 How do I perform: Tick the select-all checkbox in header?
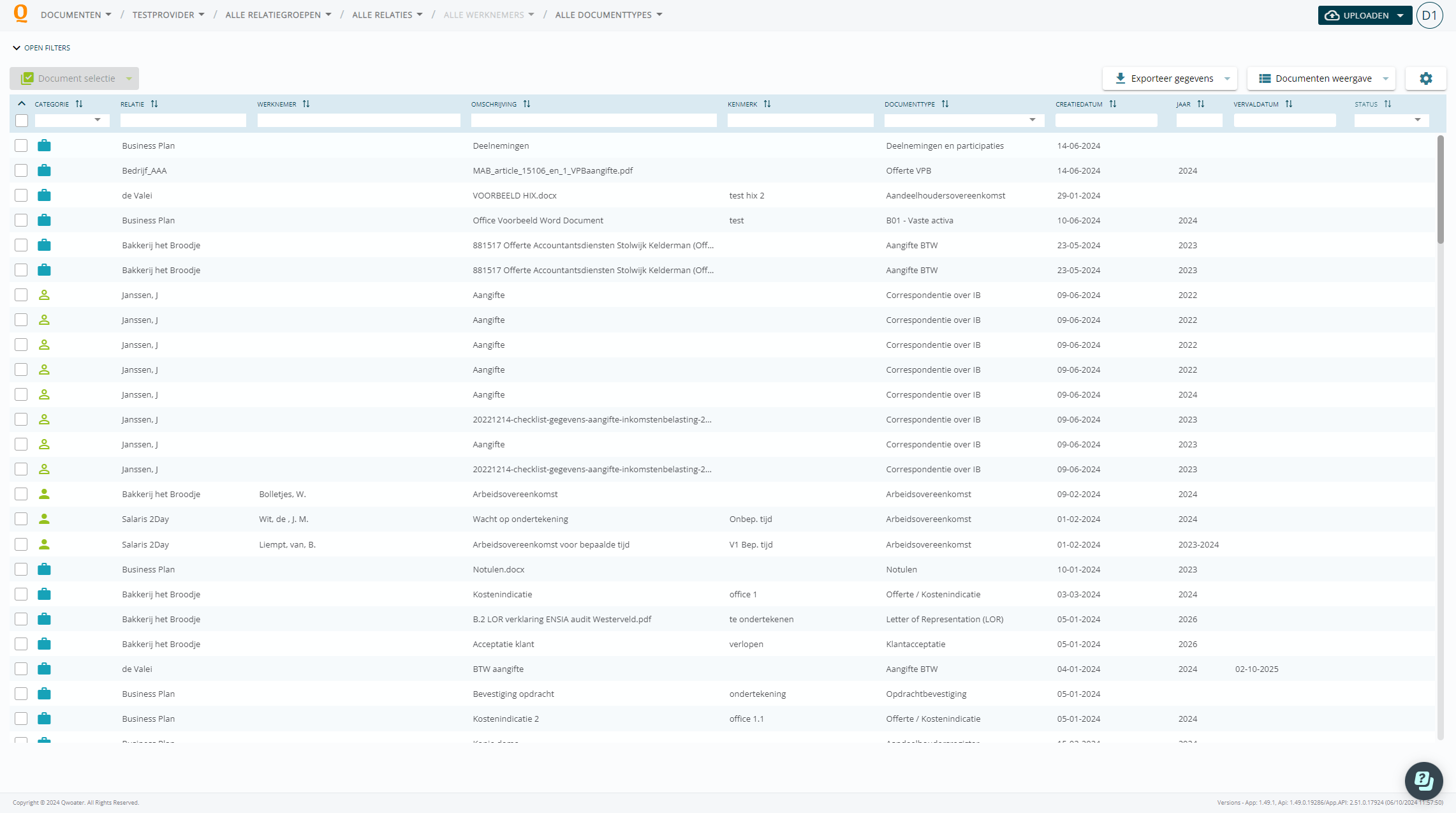point(22,121)
